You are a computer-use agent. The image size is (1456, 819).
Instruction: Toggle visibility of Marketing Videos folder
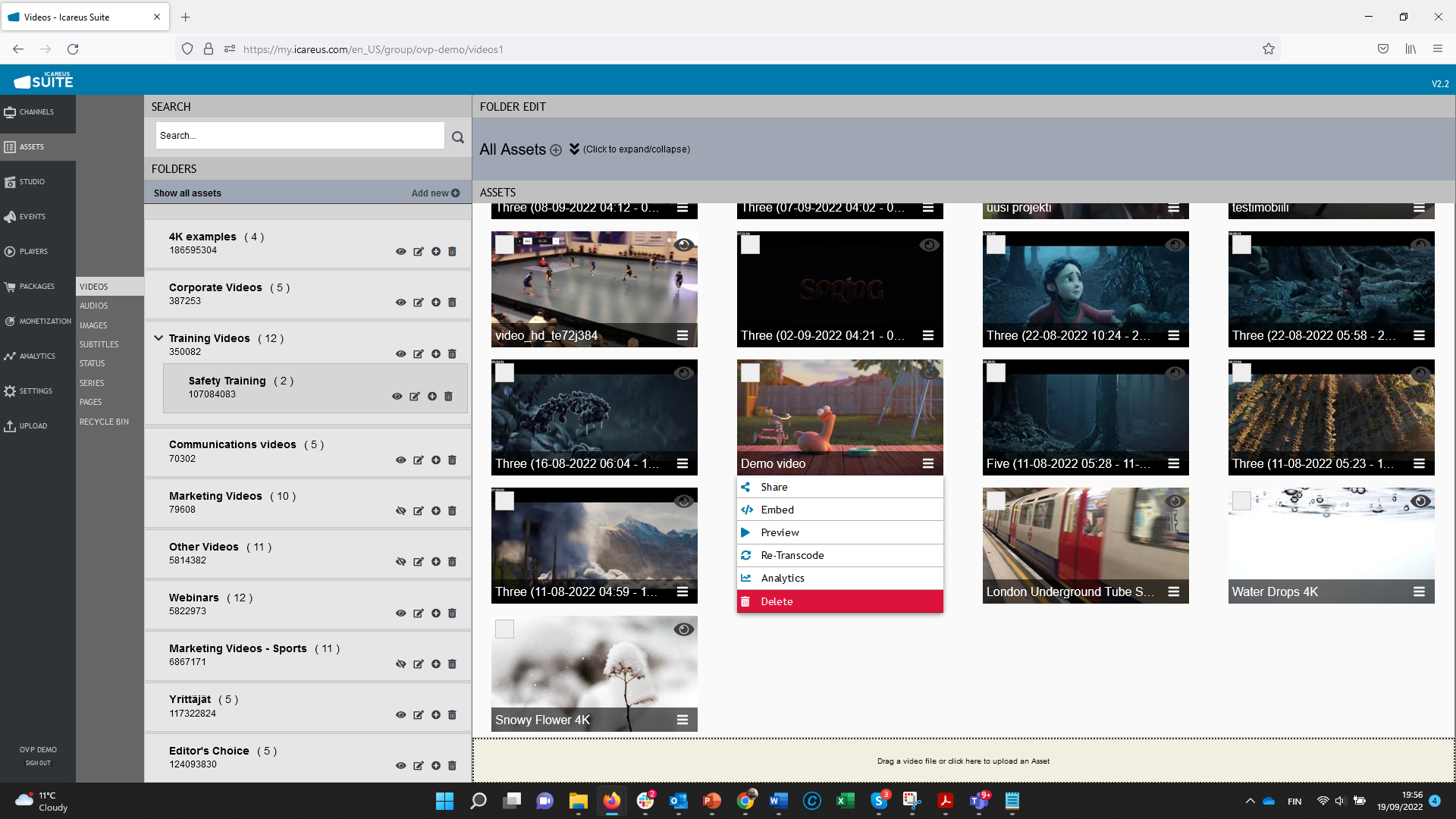click(400, 511)
